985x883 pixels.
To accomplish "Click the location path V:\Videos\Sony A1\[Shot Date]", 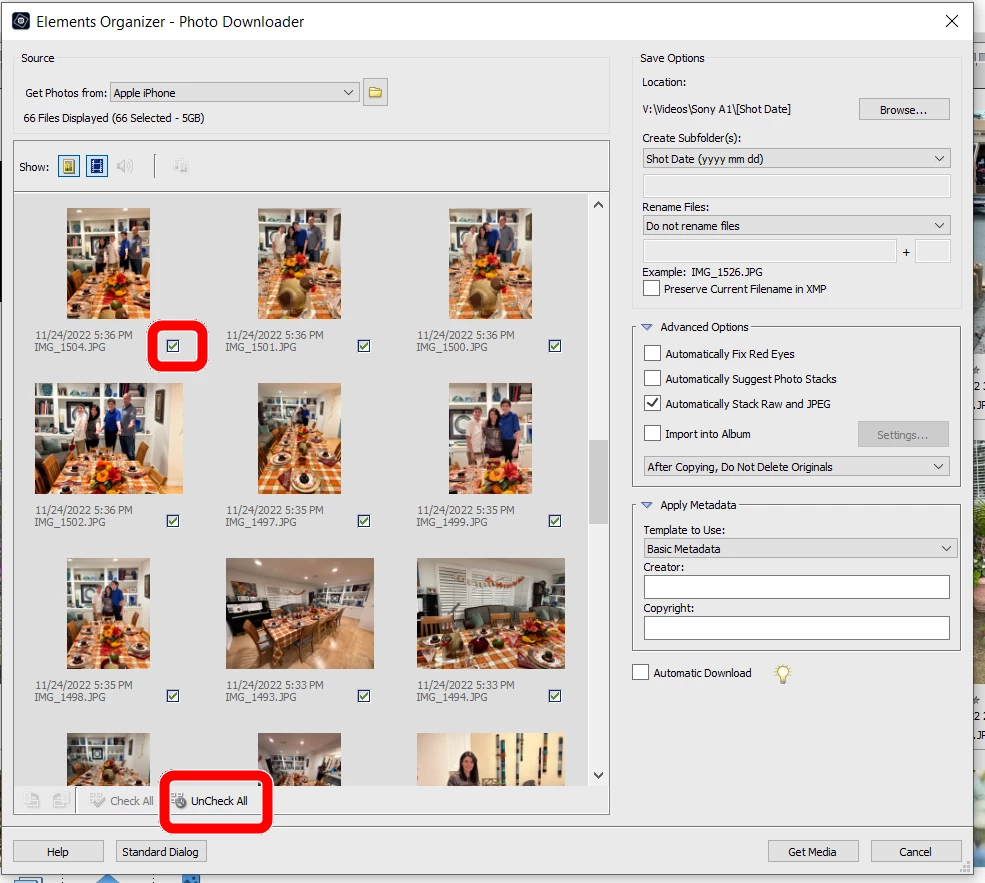I will pyautogui.click(x=716, y=109).
